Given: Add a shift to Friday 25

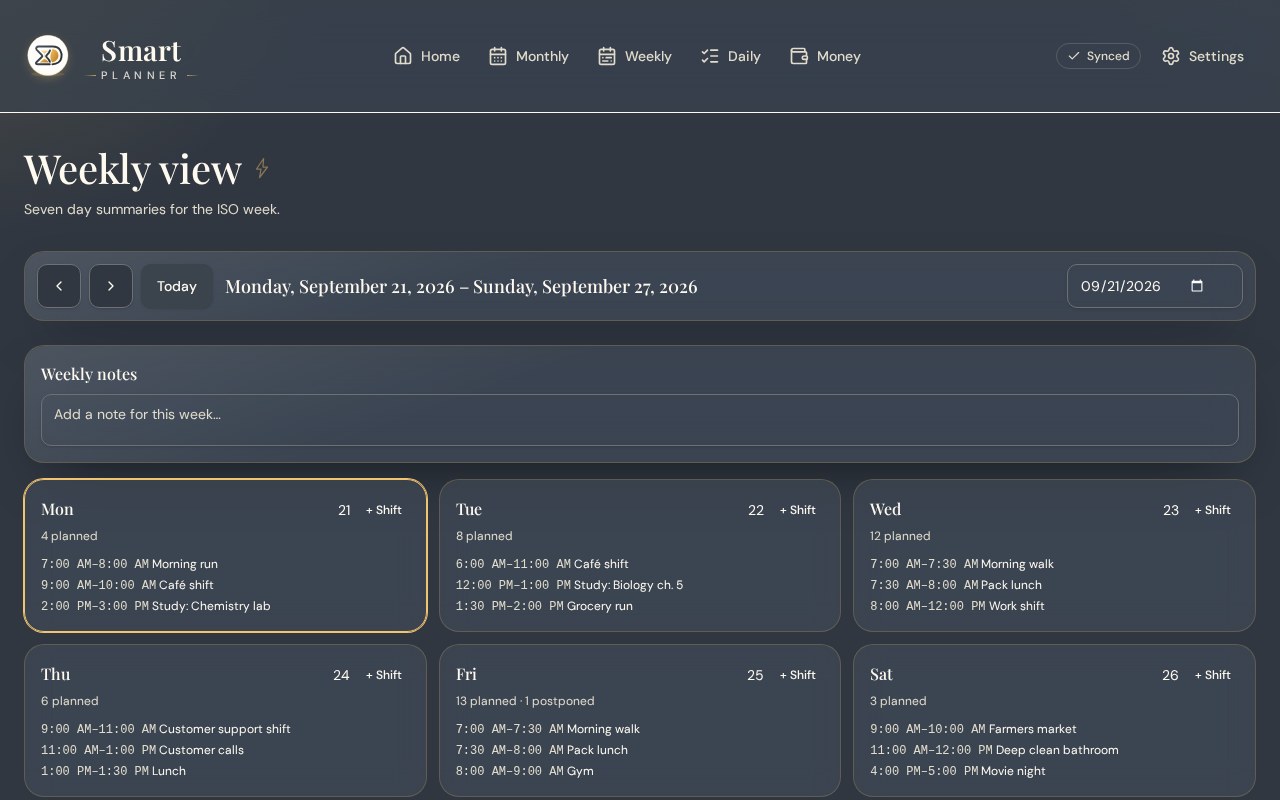Looking at the screenshot, I should point(798,675).
